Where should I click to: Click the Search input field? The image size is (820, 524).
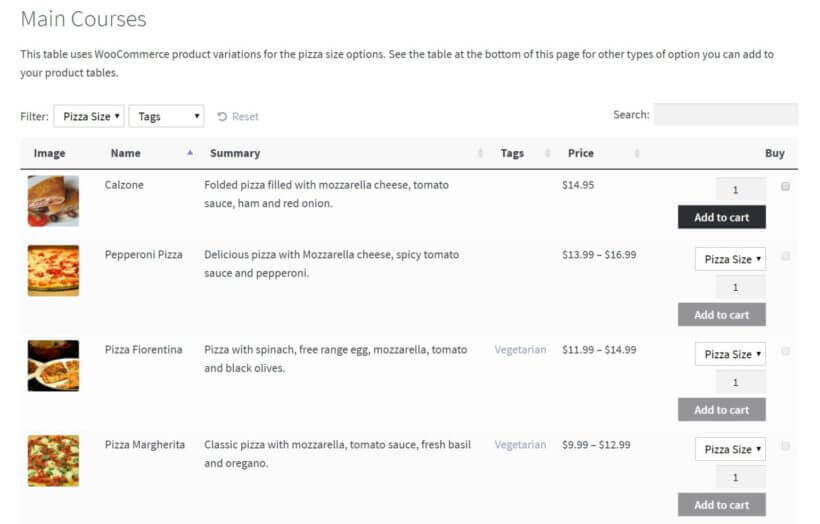(725, 115)
